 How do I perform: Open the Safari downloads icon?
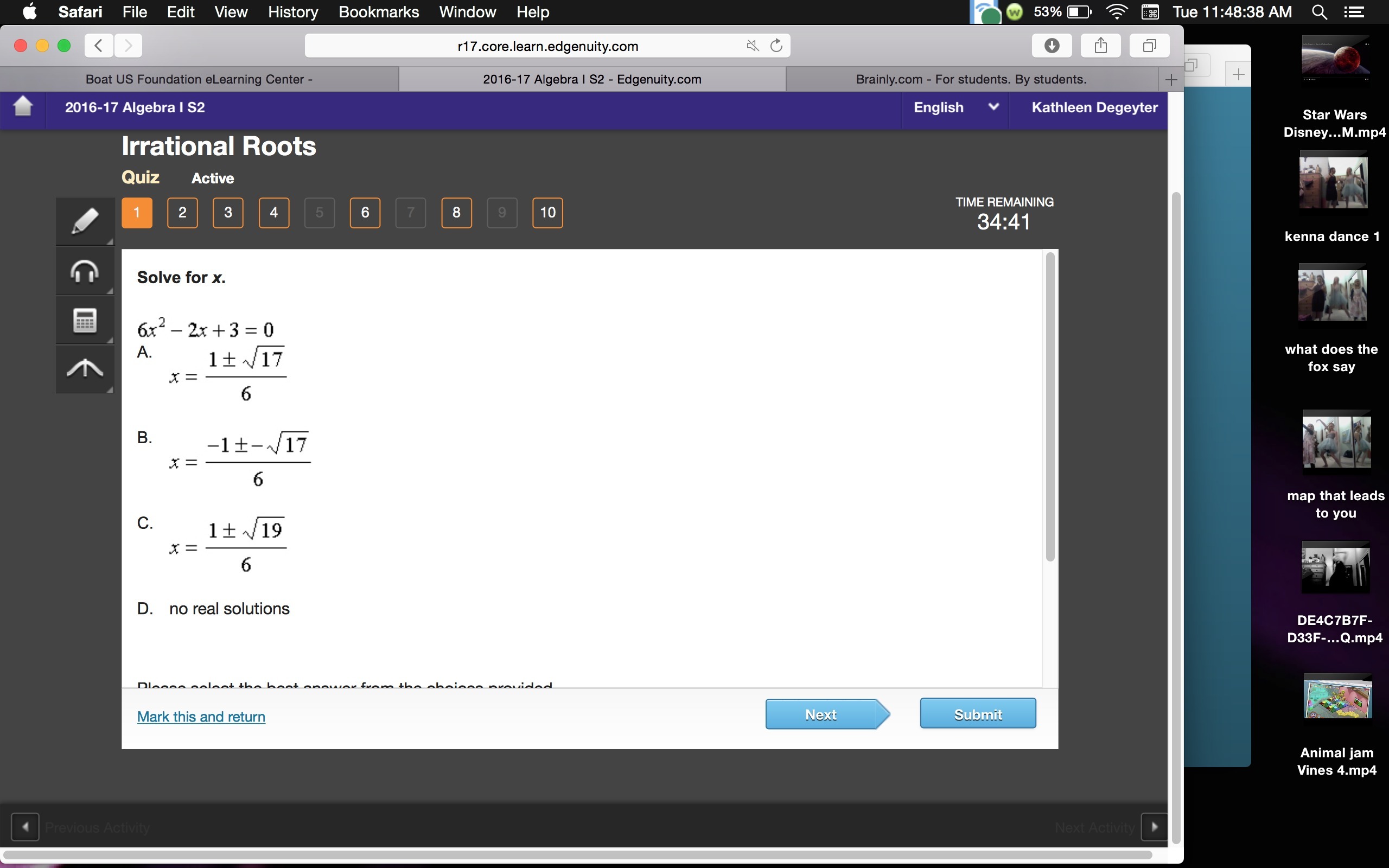pyautogui.click(x=1051, y=46)
